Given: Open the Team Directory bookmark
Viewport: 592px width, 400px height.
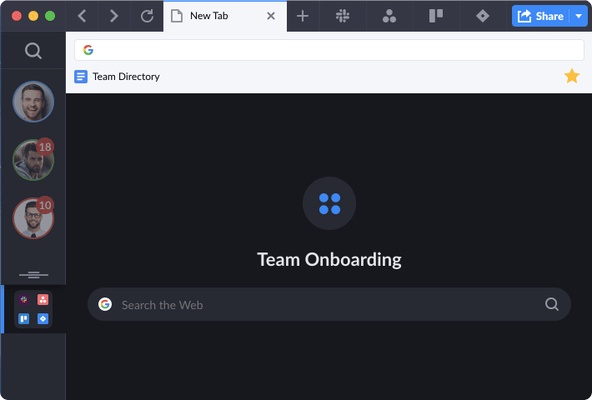Looking at the screenshot, I should click(117, 77).
